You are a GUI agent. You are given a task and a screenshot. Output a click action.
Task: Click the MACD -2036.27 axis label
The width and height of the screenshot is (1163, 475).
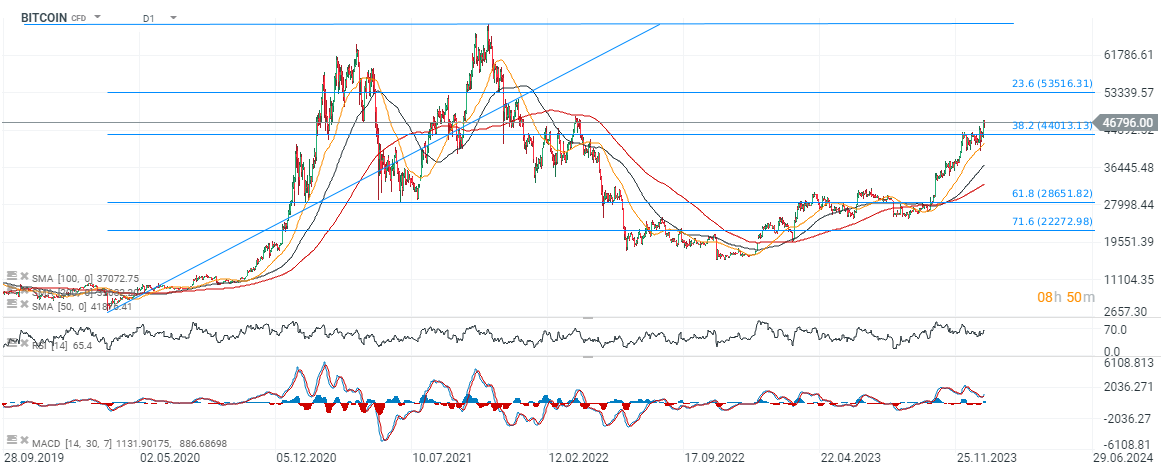pyautogui.click(x=1128, y=419)
